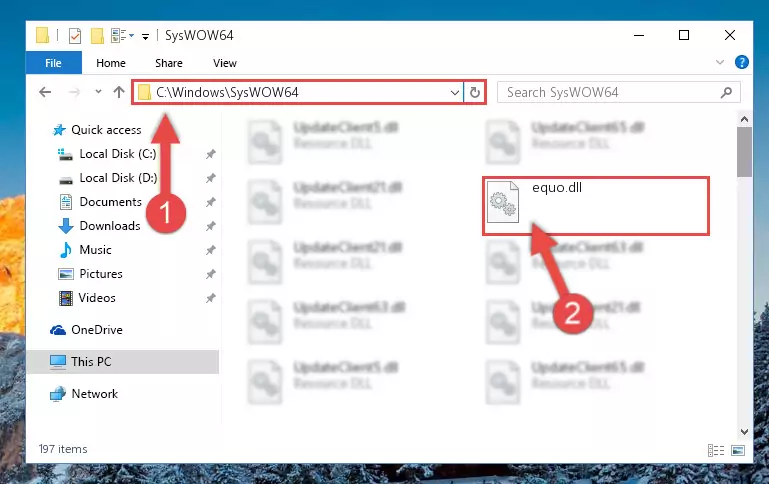Screen dimensions: 769x484
Task: Click the scrollbar down arrow
Action: coord(744,432)
